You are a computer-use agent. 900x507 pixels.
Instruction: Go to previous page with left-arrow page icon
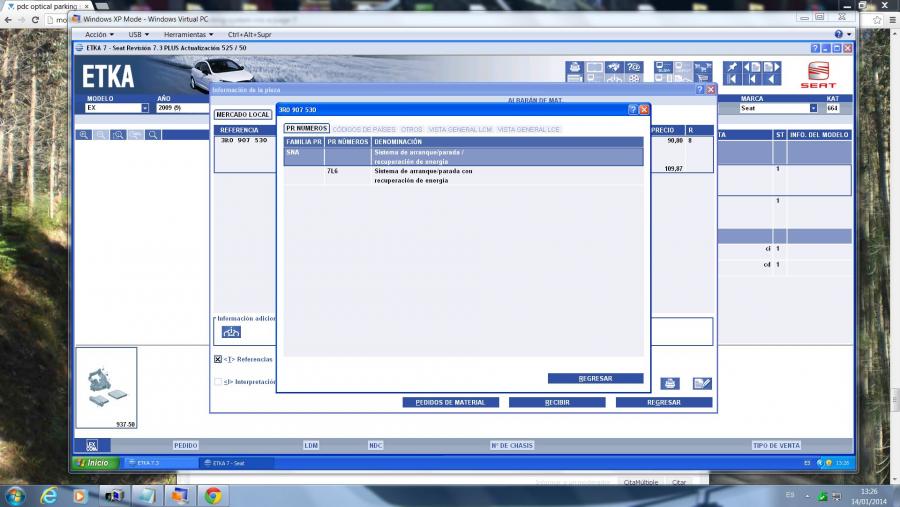pos(752,67)
